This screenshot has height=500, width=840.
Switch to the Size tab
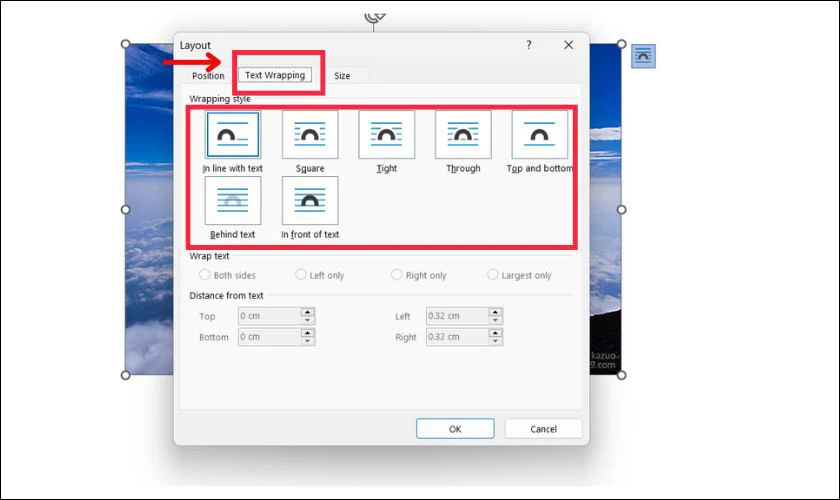tap(342, 76)
